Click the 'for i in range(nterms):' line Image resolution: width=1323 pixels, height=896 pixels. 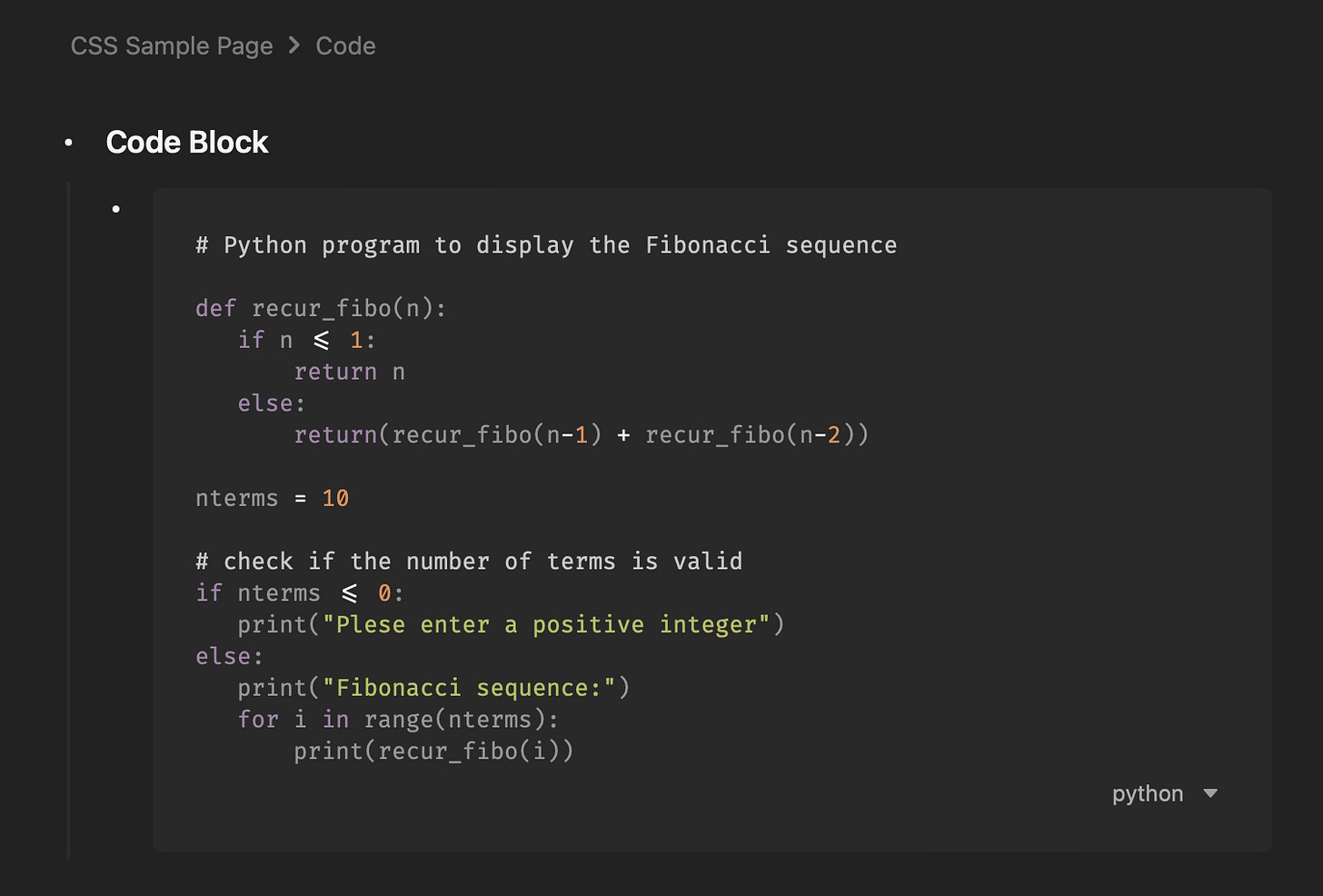click(398, 720)
